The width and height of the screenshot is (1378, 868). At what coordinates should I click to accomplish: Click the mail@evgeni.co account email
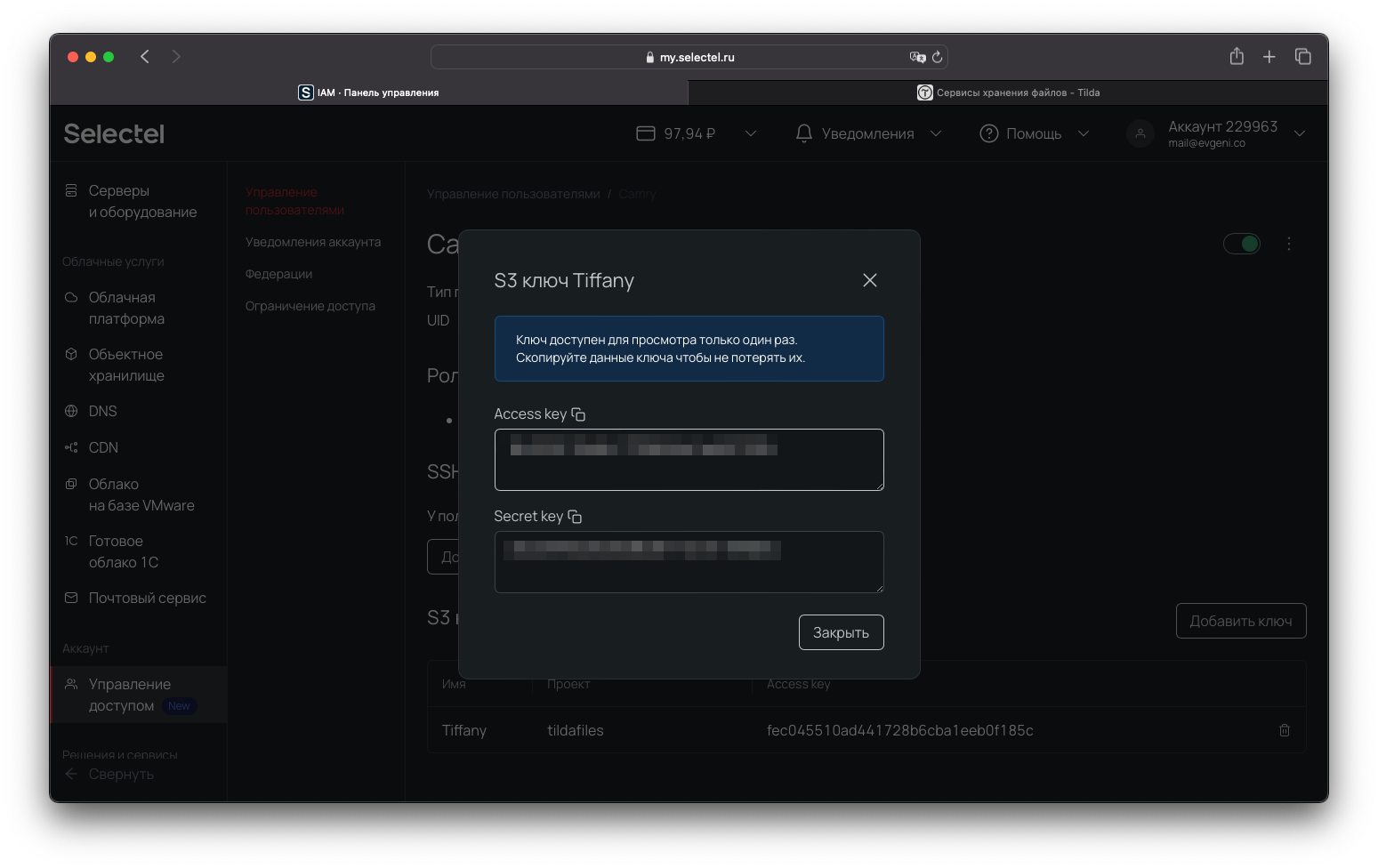pos(1206,143)
